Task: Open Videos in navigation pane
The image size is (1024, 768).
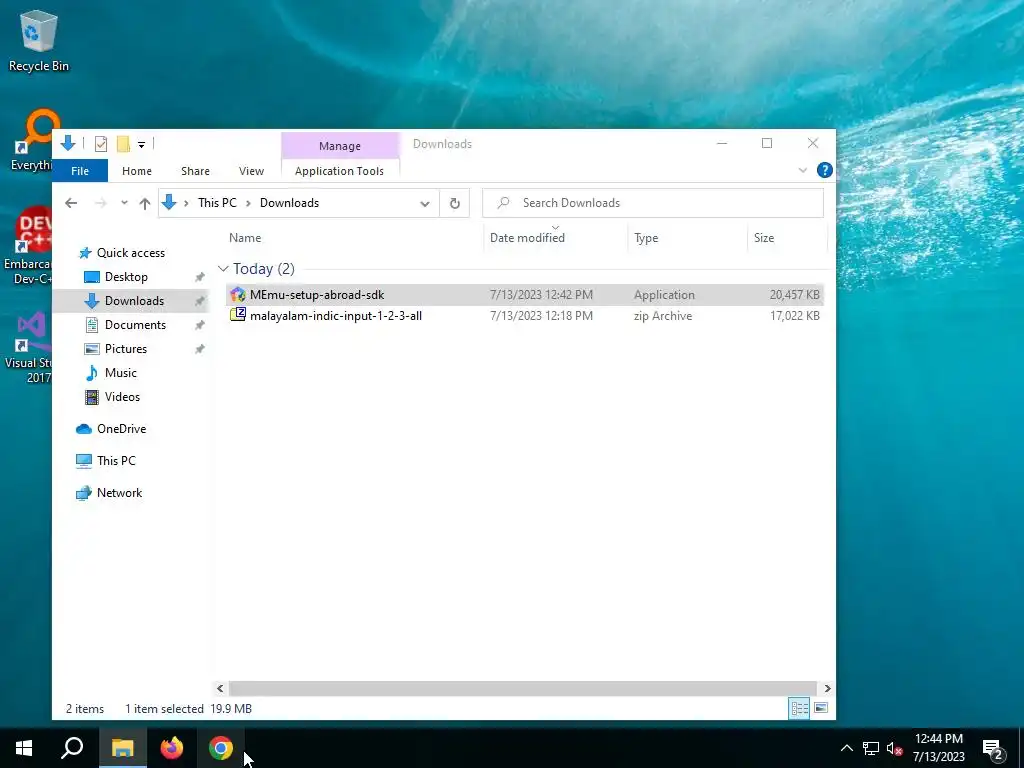Action: (122, 397)
